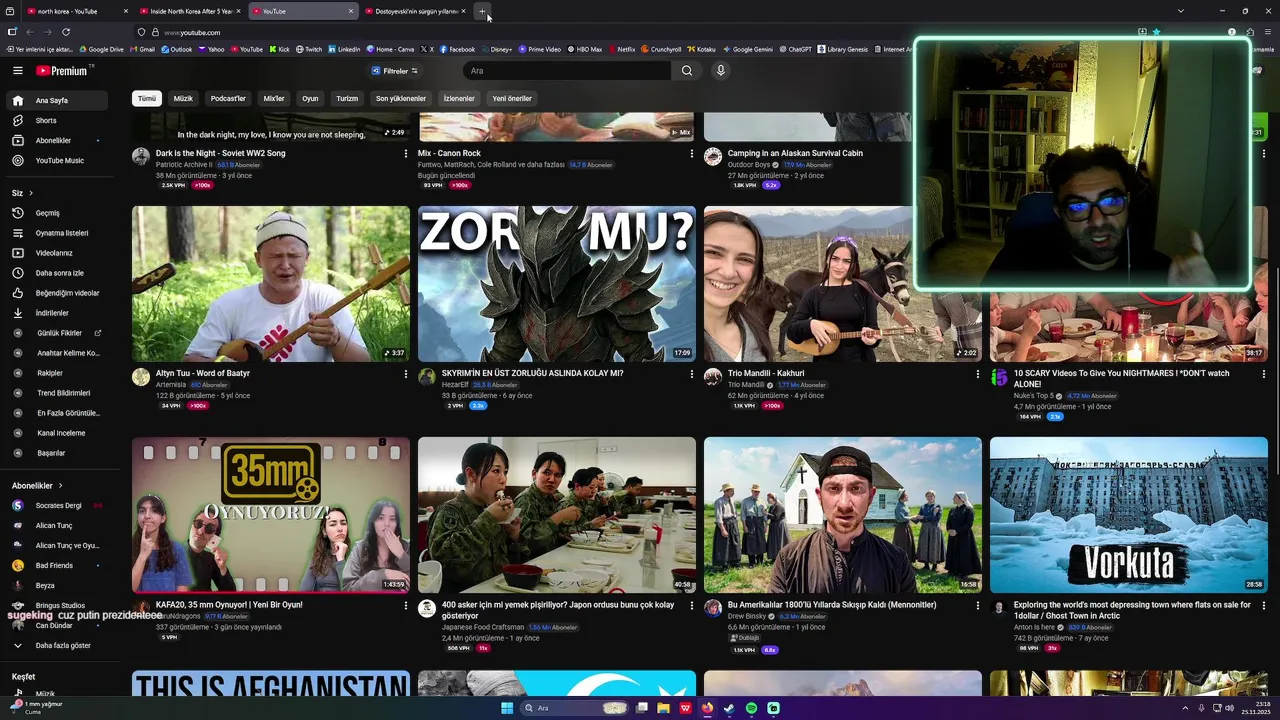The image size is (1280, 720).
Task: Open Oynatma listeleri in sidebar
Action: pyautogui.click(x=60, y=233)
